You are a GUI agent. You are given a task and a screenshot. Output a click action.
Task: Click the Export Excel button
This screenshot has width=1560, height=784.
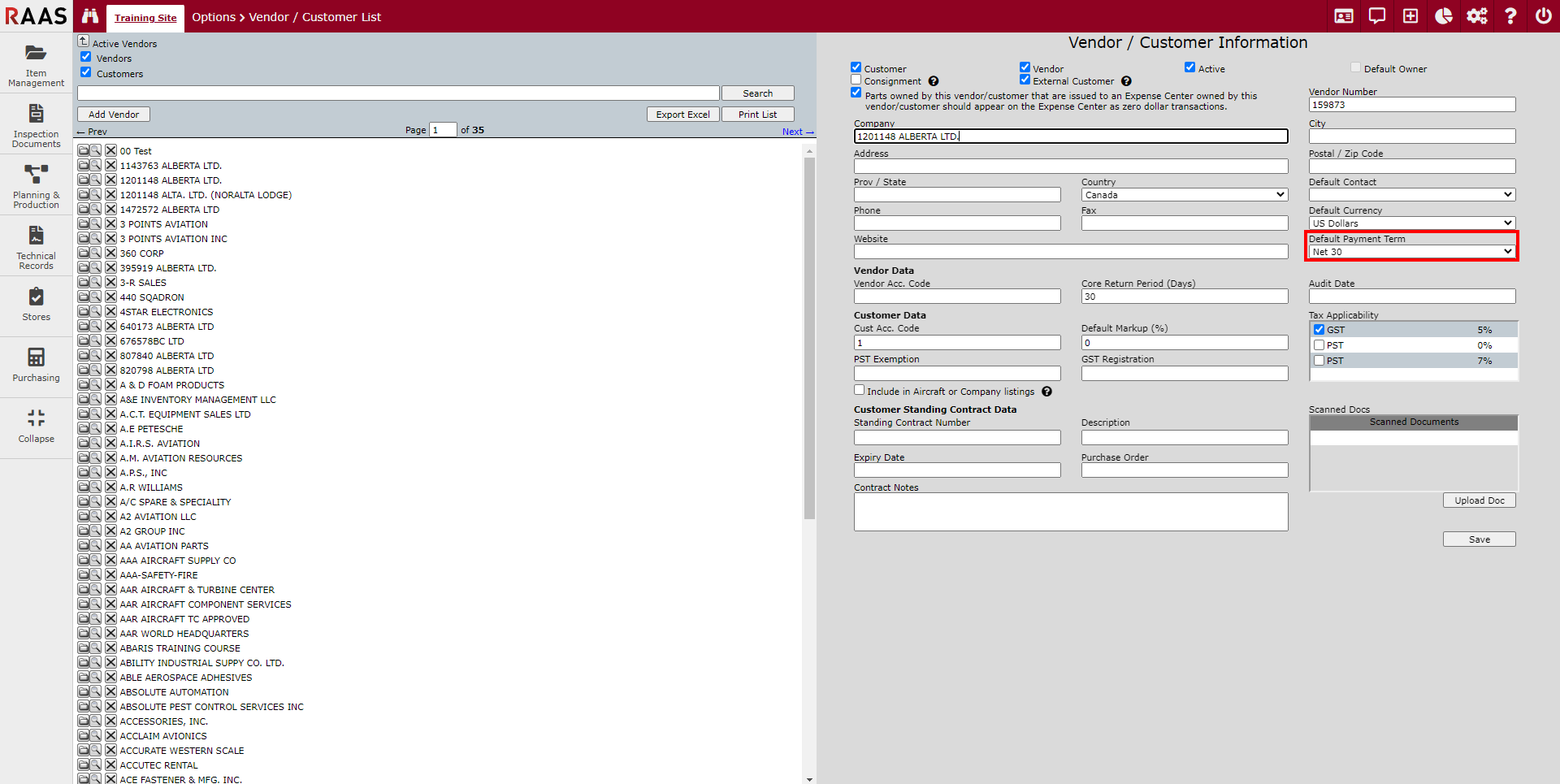[682, 115]
